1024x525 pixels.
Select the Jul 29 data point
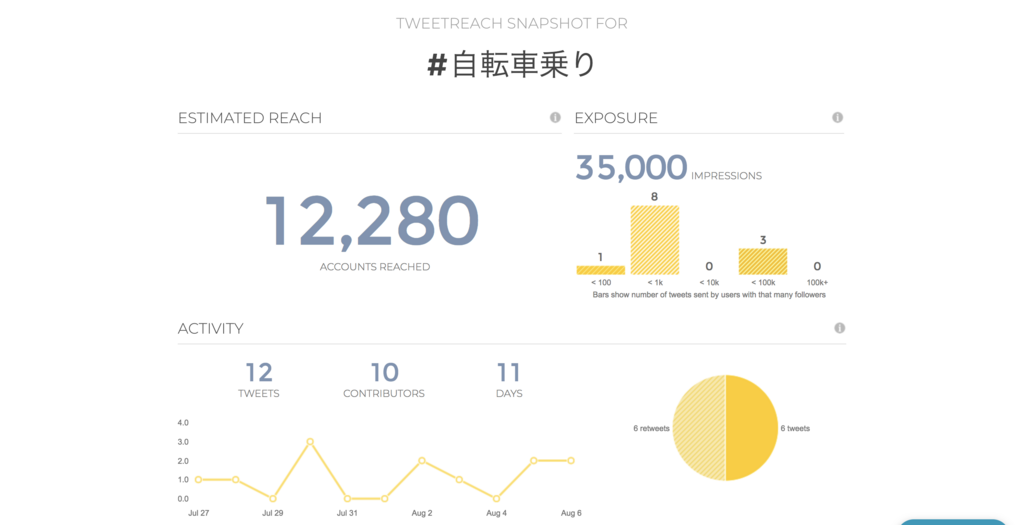(273, 499)
